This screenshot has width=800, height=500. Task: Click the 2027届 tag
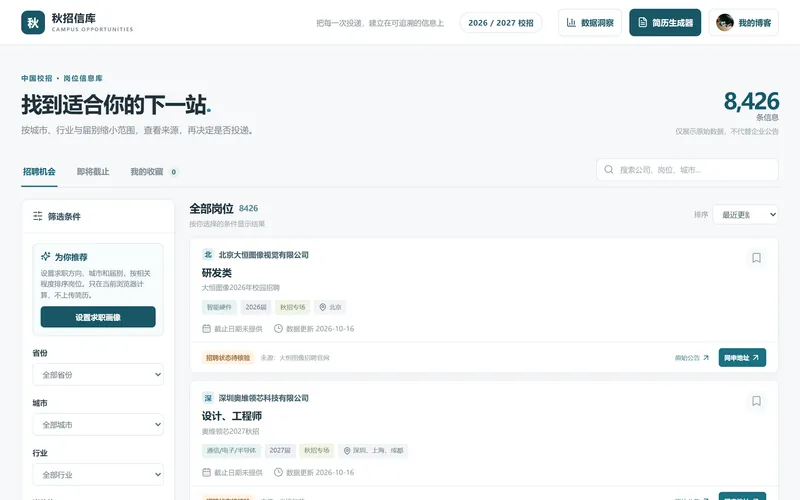pos(280,451)
